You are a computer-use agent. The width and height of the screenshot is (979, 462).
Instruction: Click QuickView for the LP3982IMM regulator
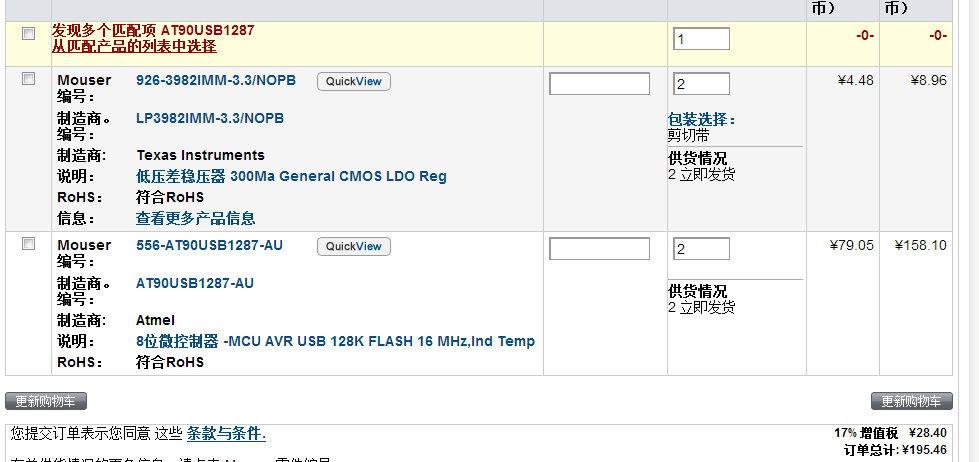(354, 82)
